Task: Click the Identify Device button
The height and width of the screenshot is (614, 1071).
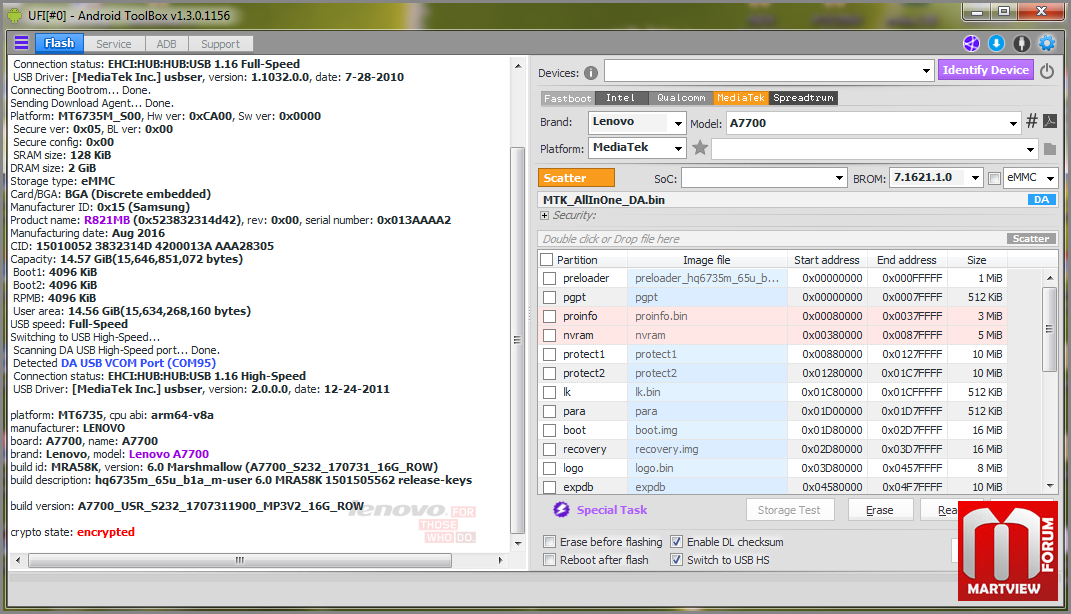Action: [x=986, y=70]
